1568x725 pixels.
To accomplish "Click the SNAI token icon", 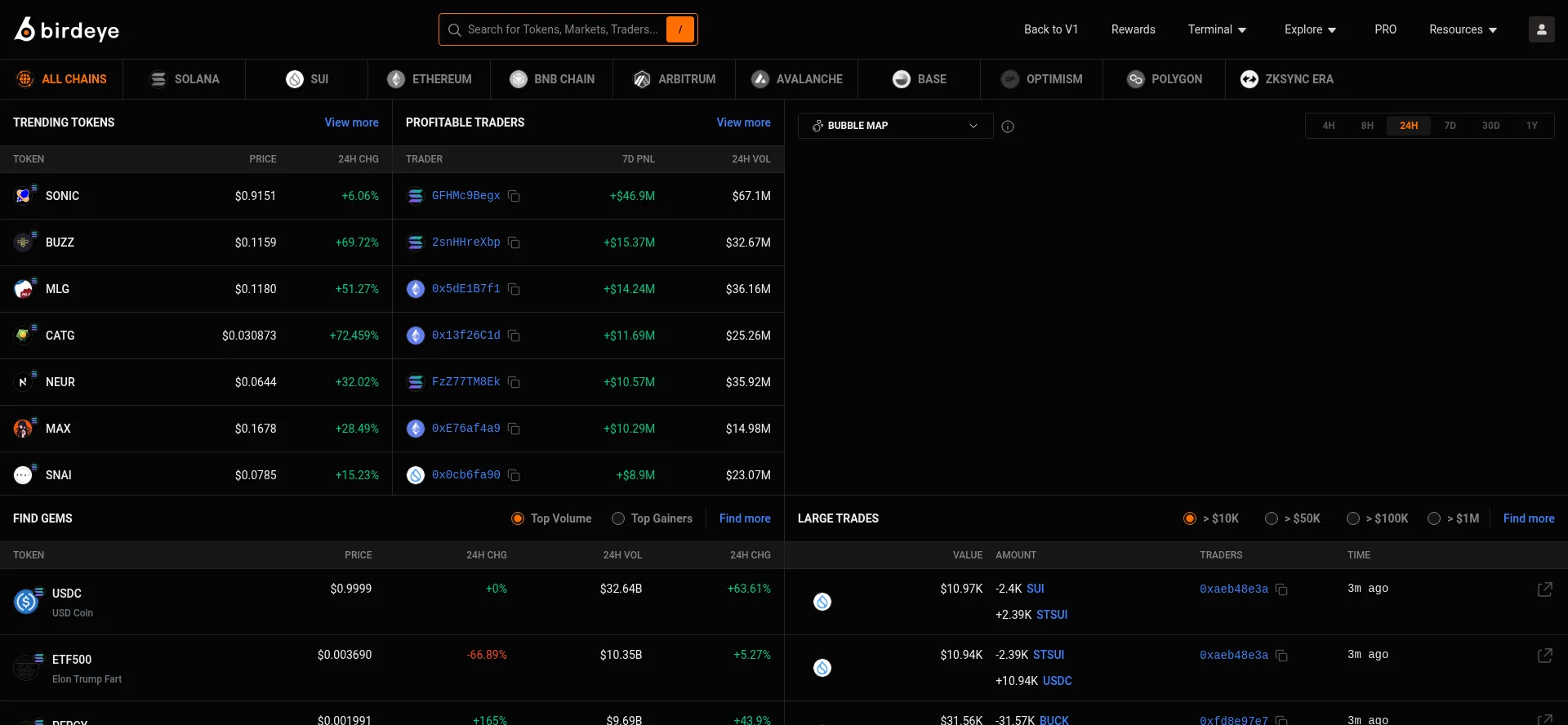I will point(24,475).
